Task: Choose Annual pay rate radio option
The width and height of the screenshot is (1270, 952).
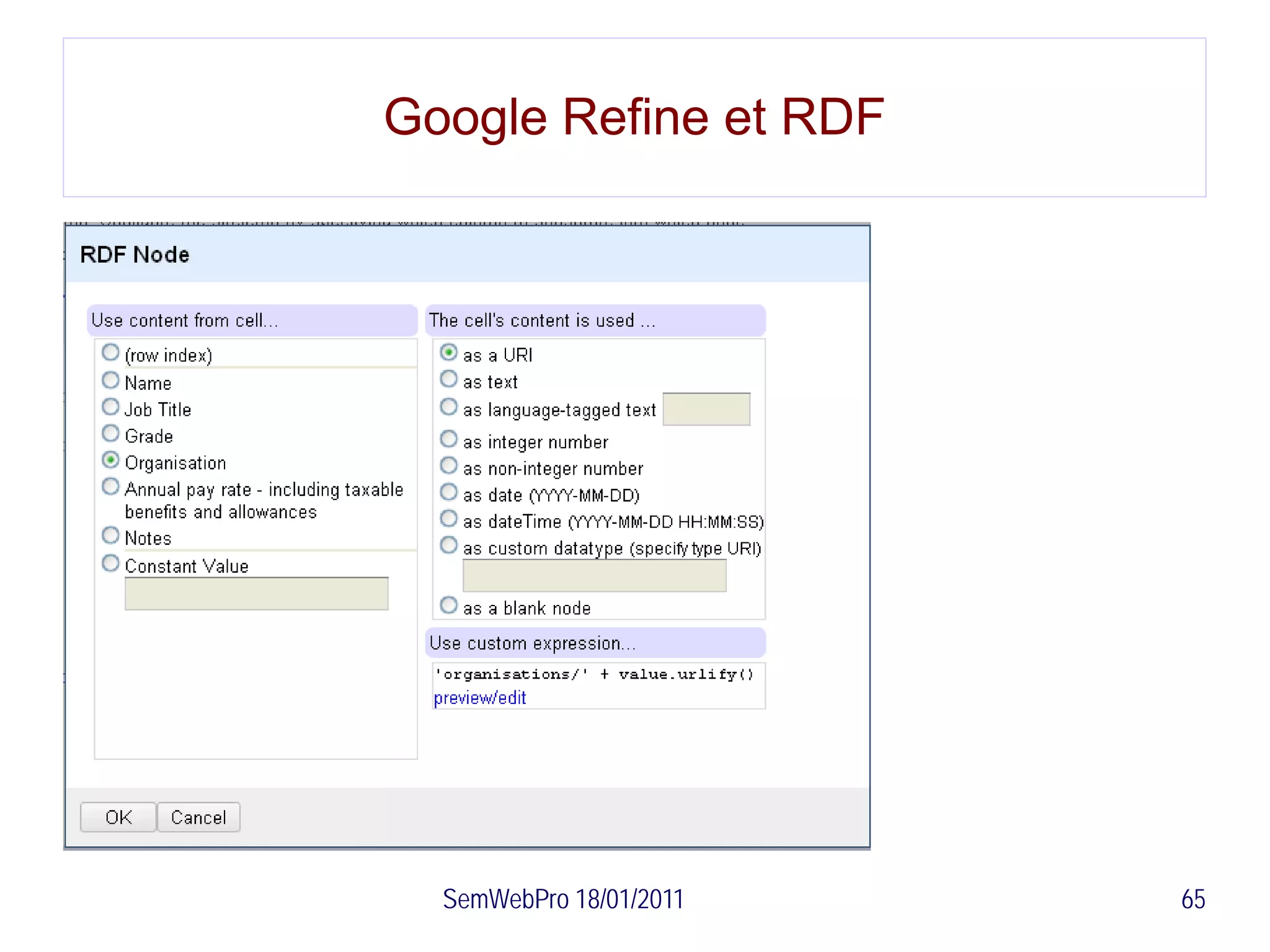Action: pos(110,487)
